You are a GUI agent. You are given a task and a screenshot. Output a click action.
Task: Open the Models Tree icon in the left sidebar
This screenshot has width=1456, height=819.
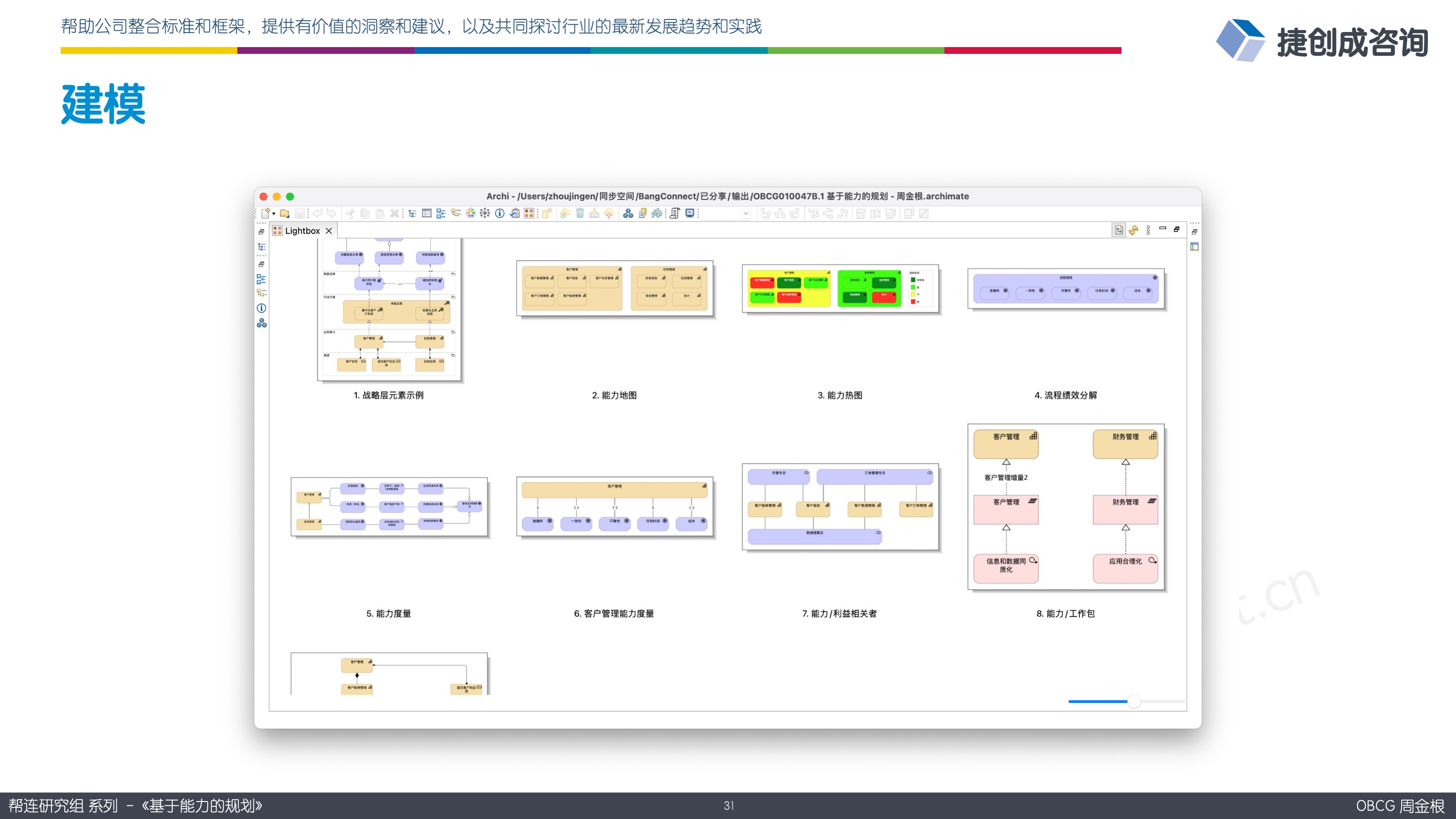tap(261, 247)
